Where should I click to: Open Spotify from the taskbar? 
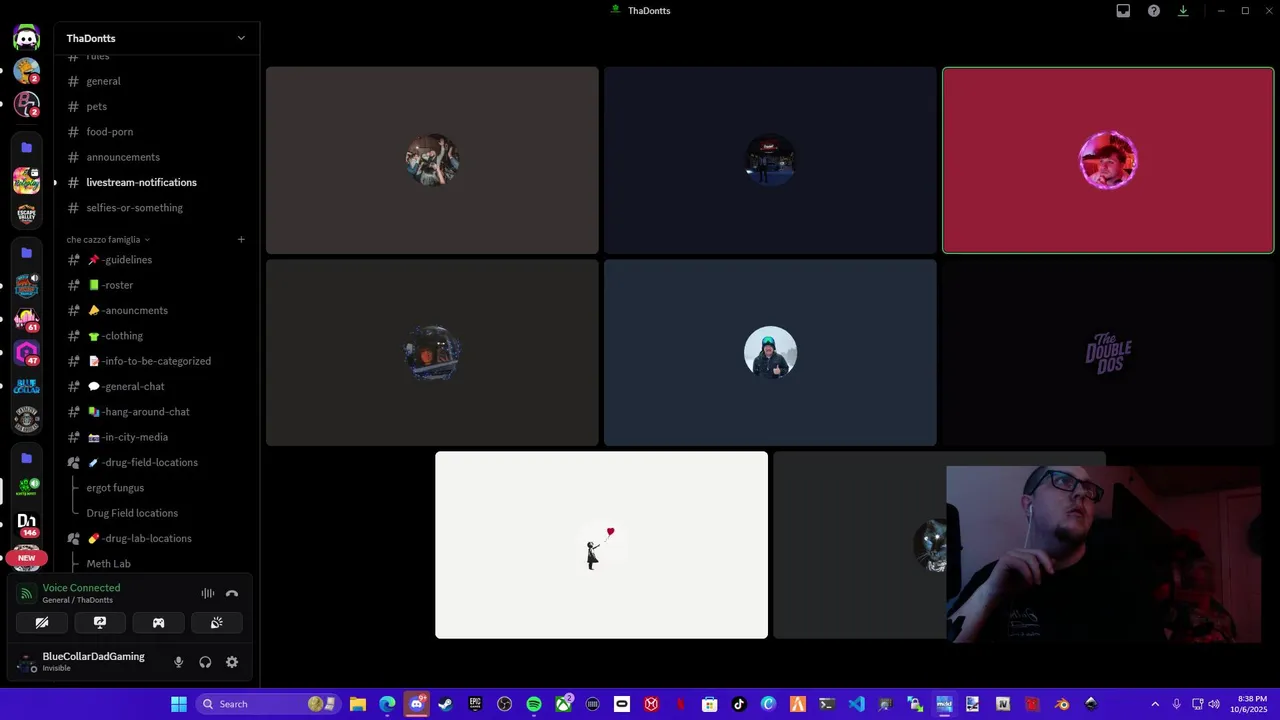534,704
